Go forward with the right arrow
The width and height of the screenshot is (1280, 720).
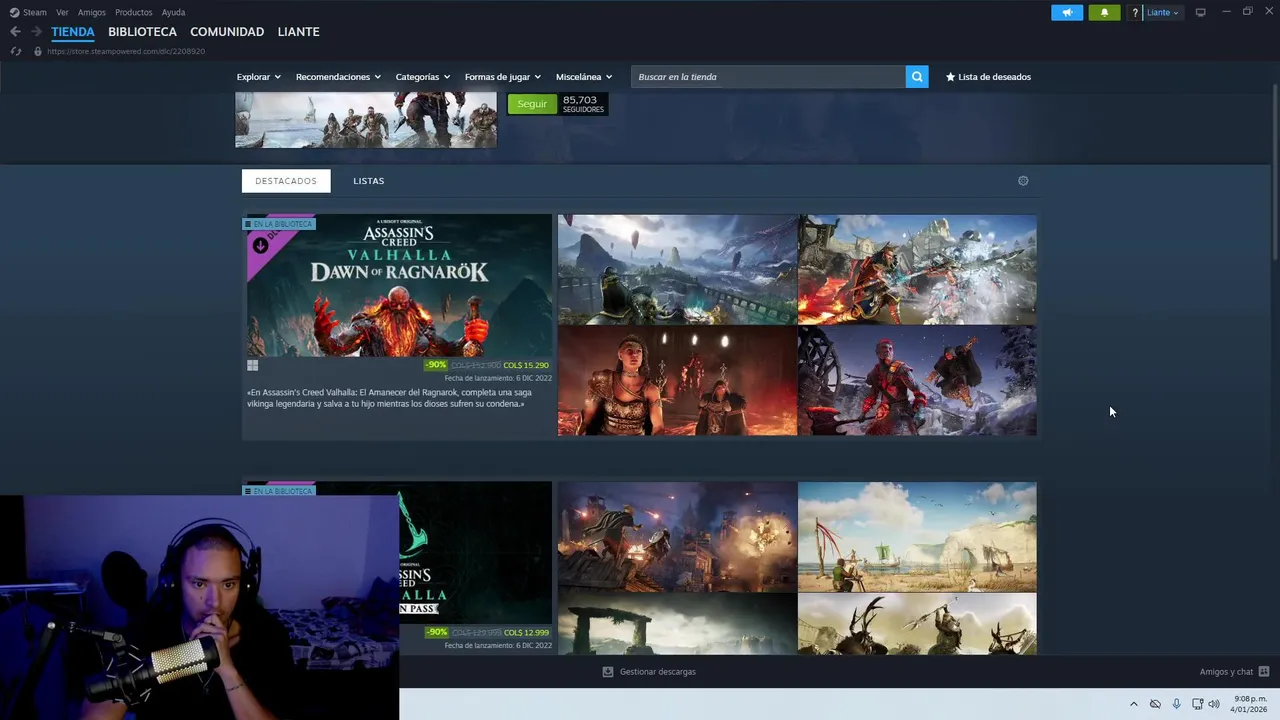[x=36, y=32]
